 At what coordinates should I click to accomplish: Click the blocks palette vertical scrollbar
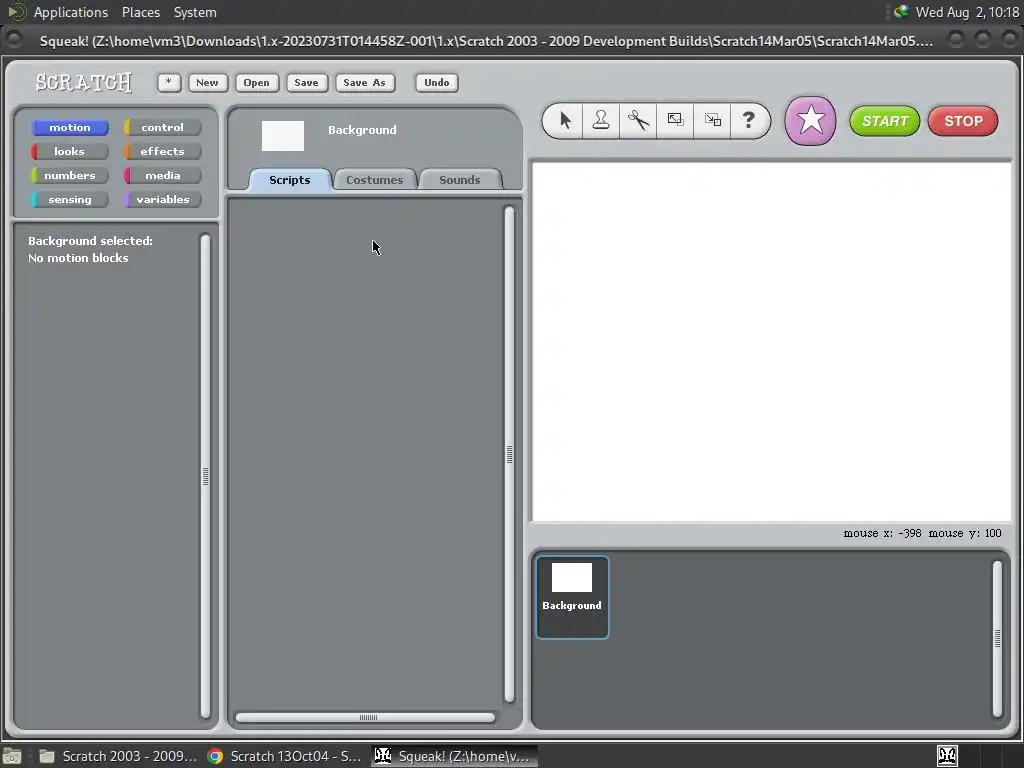click(205, 476)
